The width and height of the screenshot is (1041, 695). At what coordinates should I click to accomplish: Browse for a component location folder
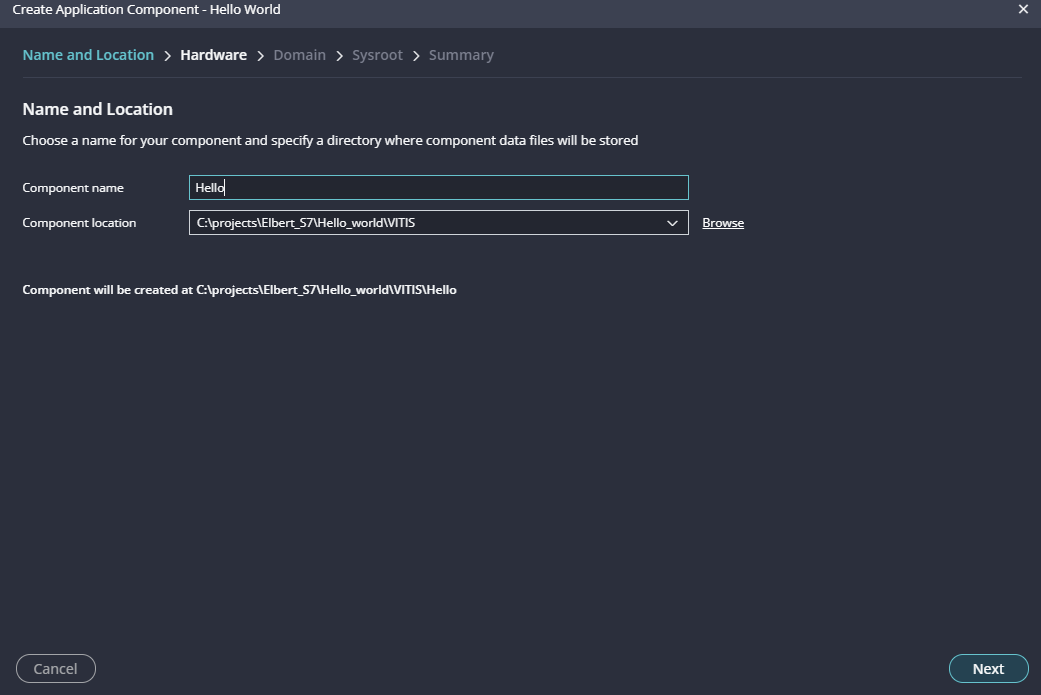click(722, 223)
